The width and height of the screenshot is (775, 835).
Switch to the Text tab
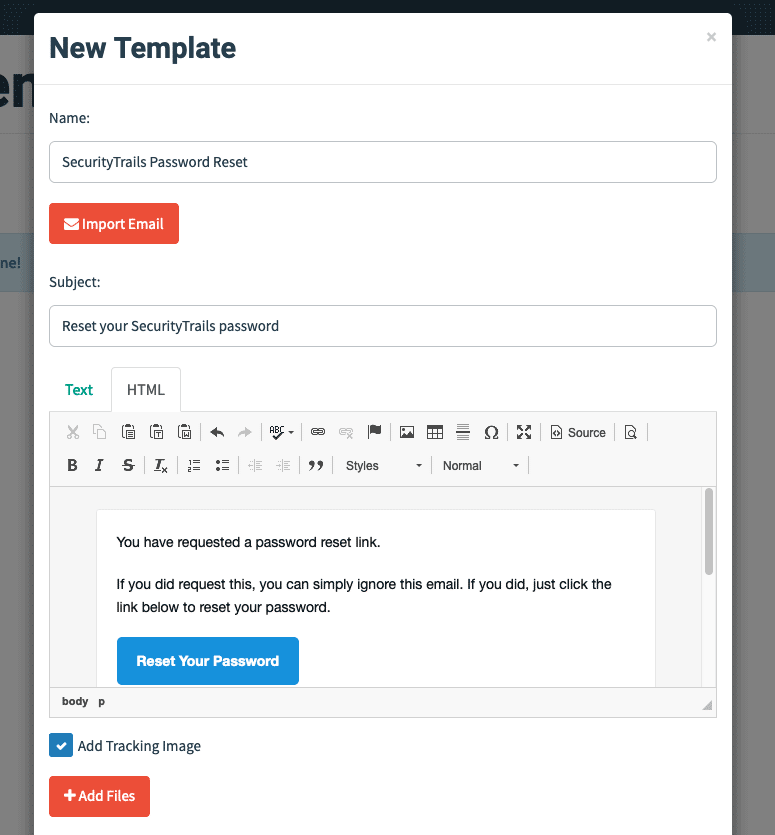pos(79,390)
